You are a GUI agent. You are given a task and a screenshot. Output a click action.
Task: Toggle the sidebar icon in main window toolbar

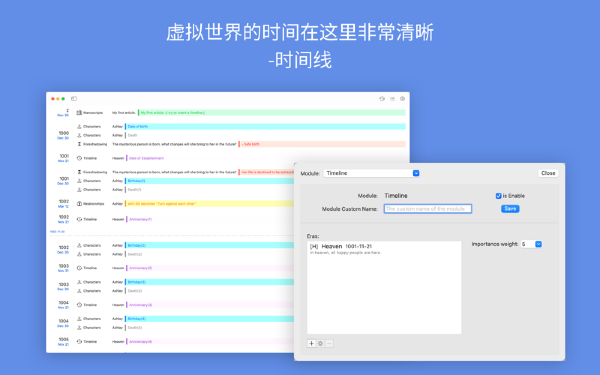pyautogui.click(x=74, y=99)
